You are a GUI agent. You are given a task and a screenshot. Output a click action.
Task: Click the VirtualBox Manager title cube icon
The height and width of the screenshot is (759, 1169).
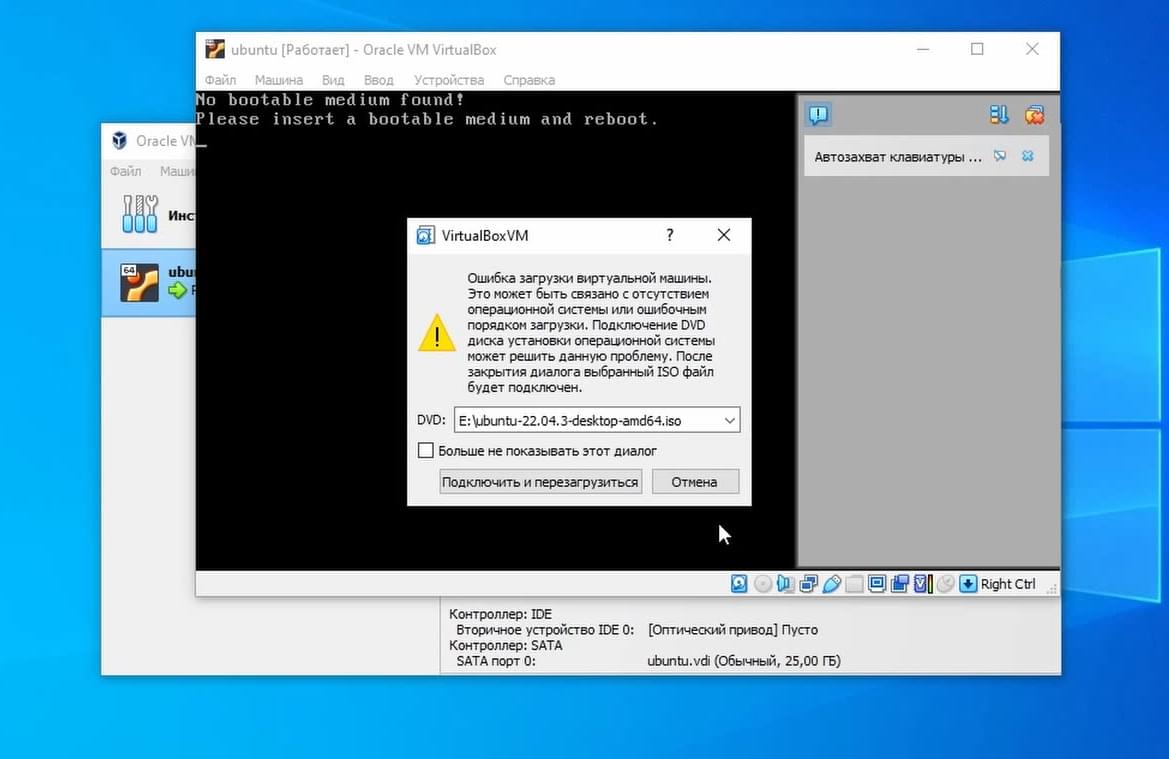tap(119, 140)
